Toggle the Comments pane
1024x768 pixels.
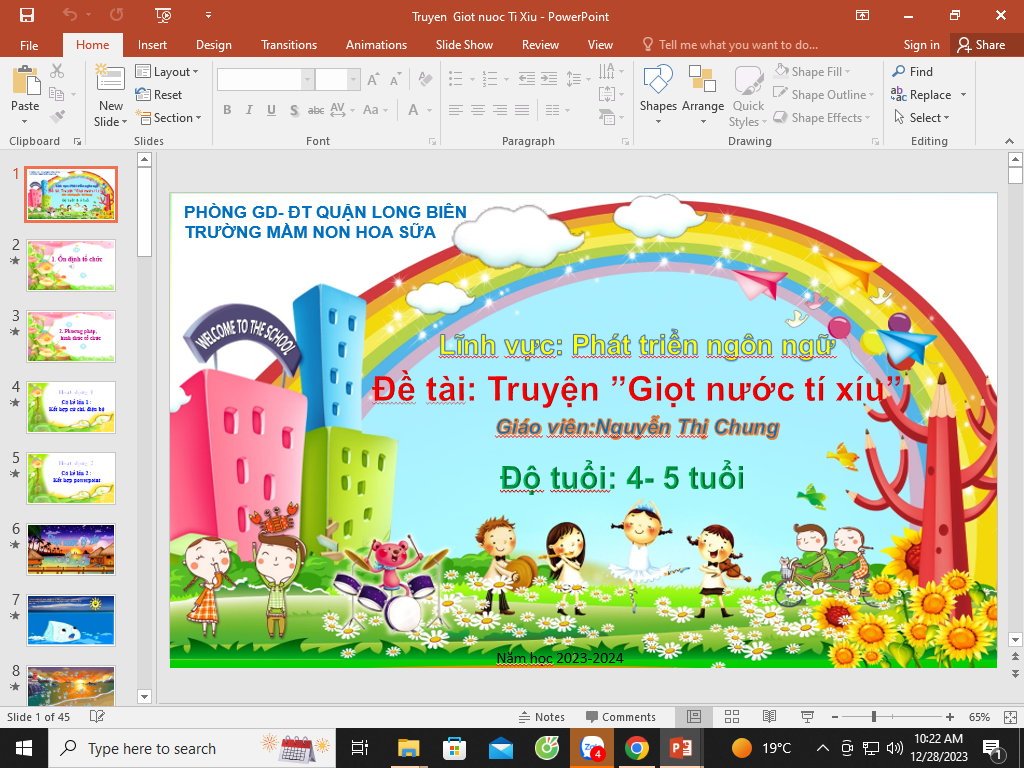[x=620, y=717]
